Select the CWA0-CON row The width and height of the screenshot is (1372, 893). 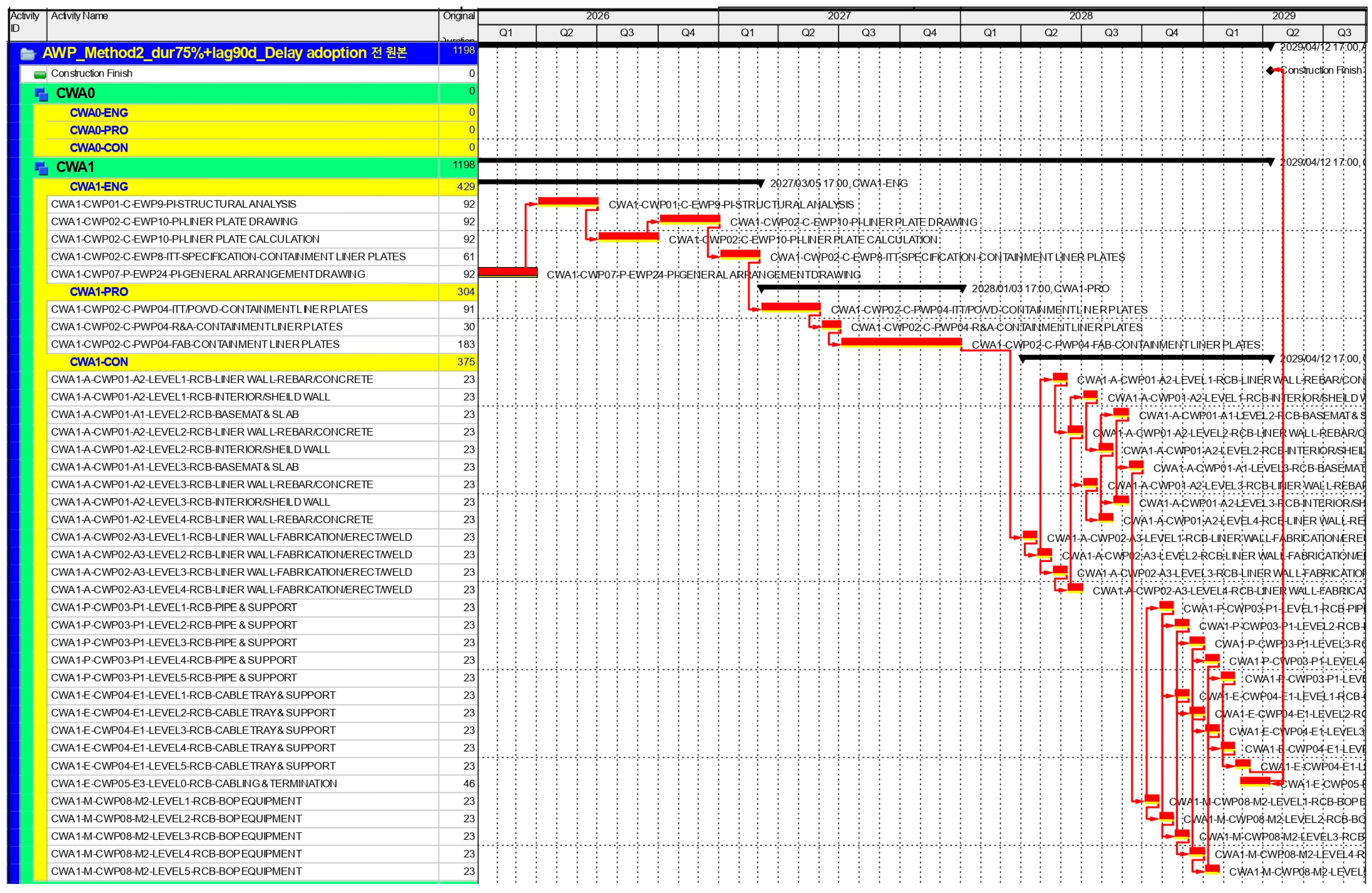coord(99,148)
